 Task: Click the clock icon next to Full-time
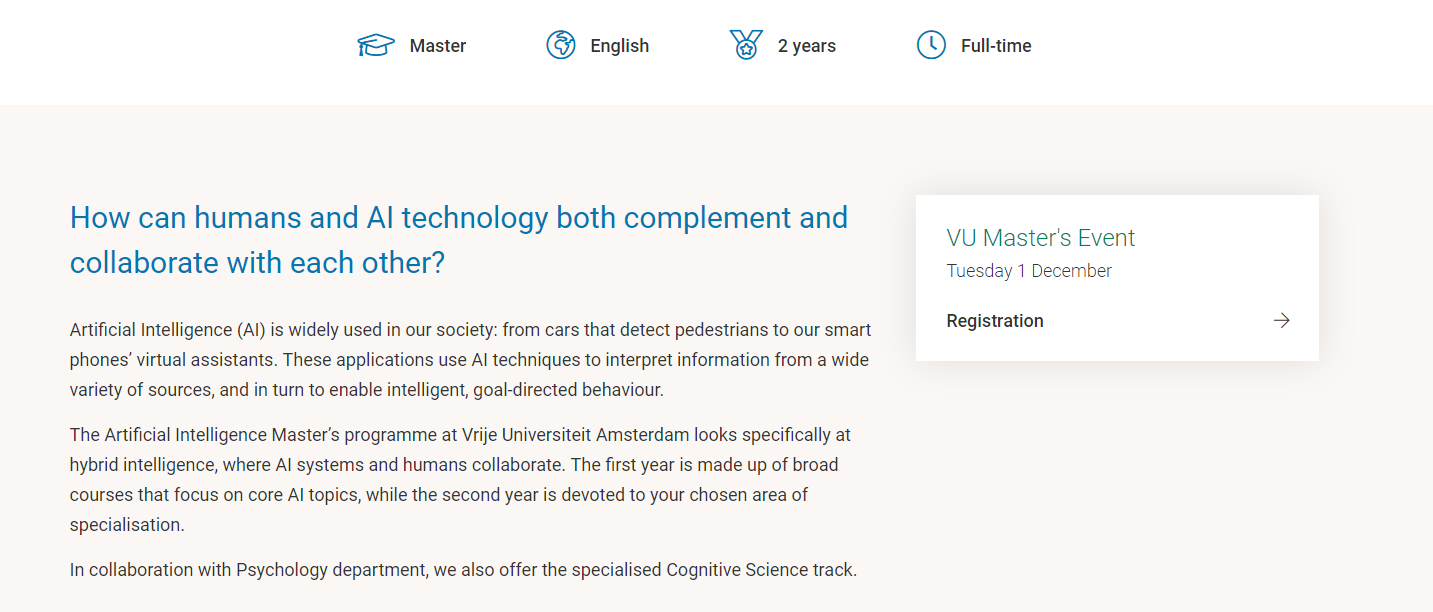click(x=931, y=45)
